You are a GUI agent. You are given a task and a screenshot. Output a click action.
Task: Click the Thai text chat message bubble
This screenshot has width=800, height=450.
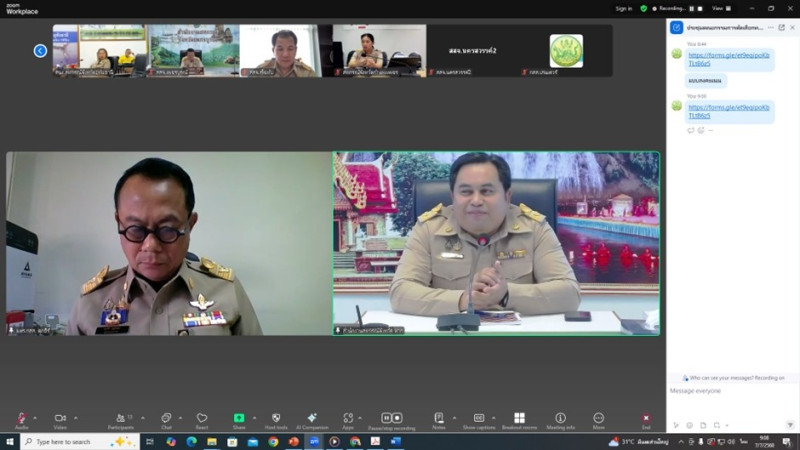point(705,81)
